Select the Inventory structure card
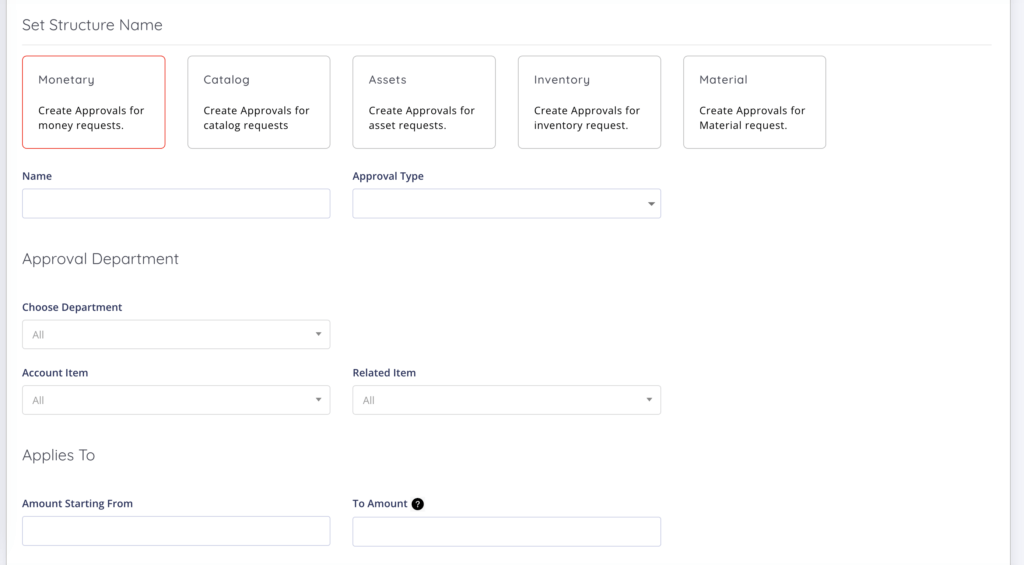Image resolution: width=1024 pixels, height=565 pixels. 589,102
